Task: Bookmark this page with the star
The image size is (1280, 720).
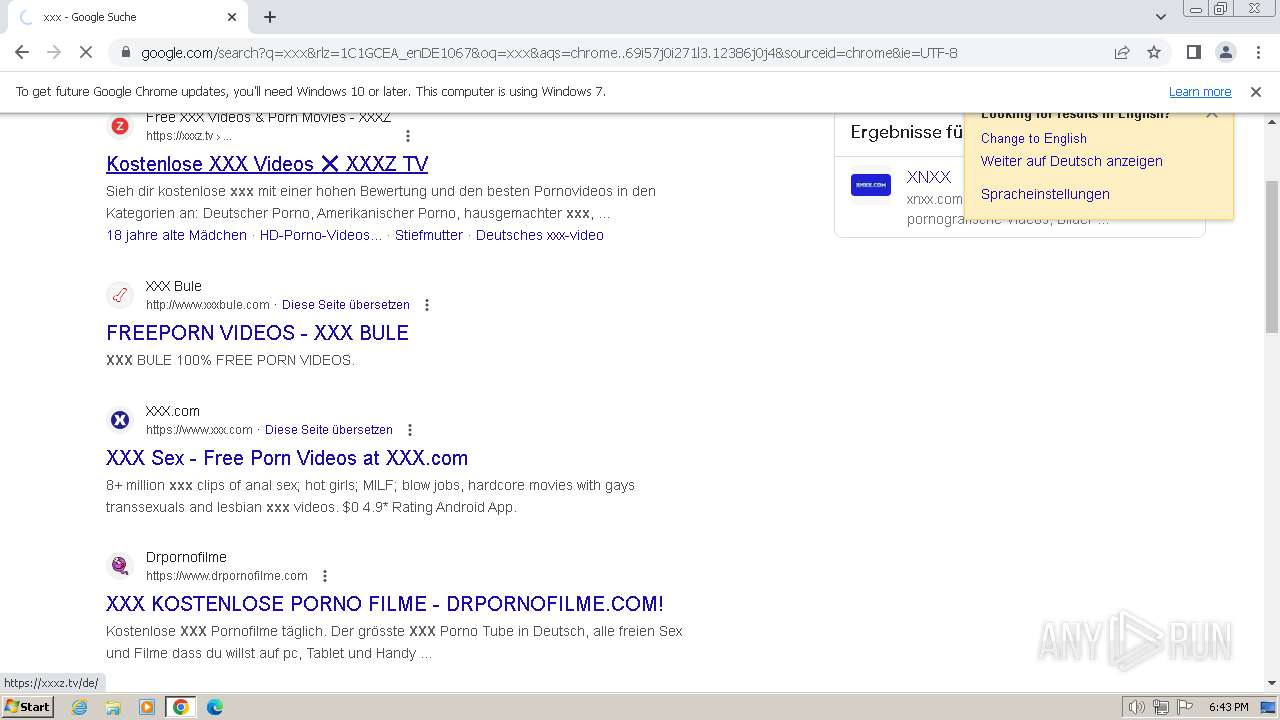Action: click(x=1154, y=52)
